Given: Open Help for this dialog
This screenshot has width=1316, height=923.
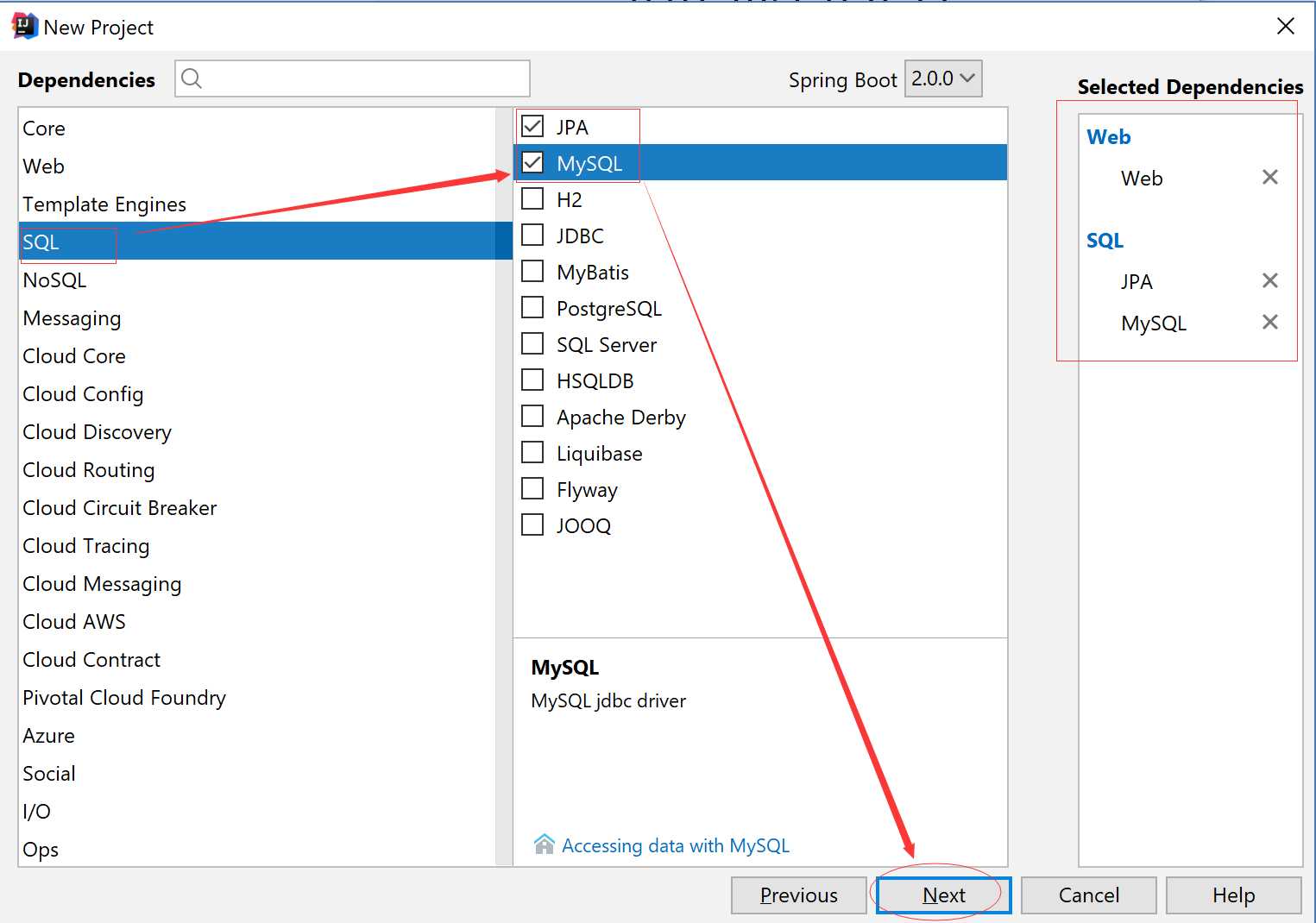Looking at the screenshot, I should [x=1233, y=895].
